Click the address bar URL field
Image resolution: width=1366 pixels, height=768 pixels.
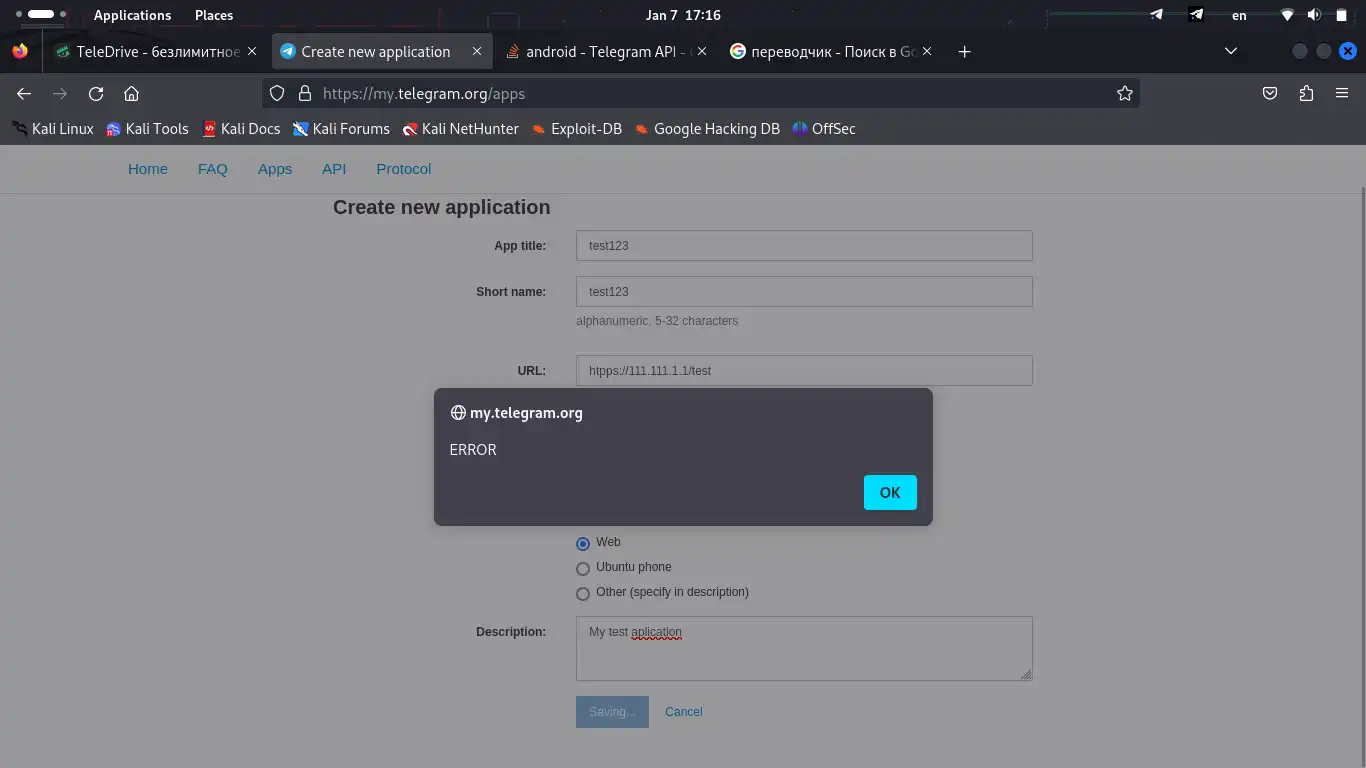click(x=700, y=93)
